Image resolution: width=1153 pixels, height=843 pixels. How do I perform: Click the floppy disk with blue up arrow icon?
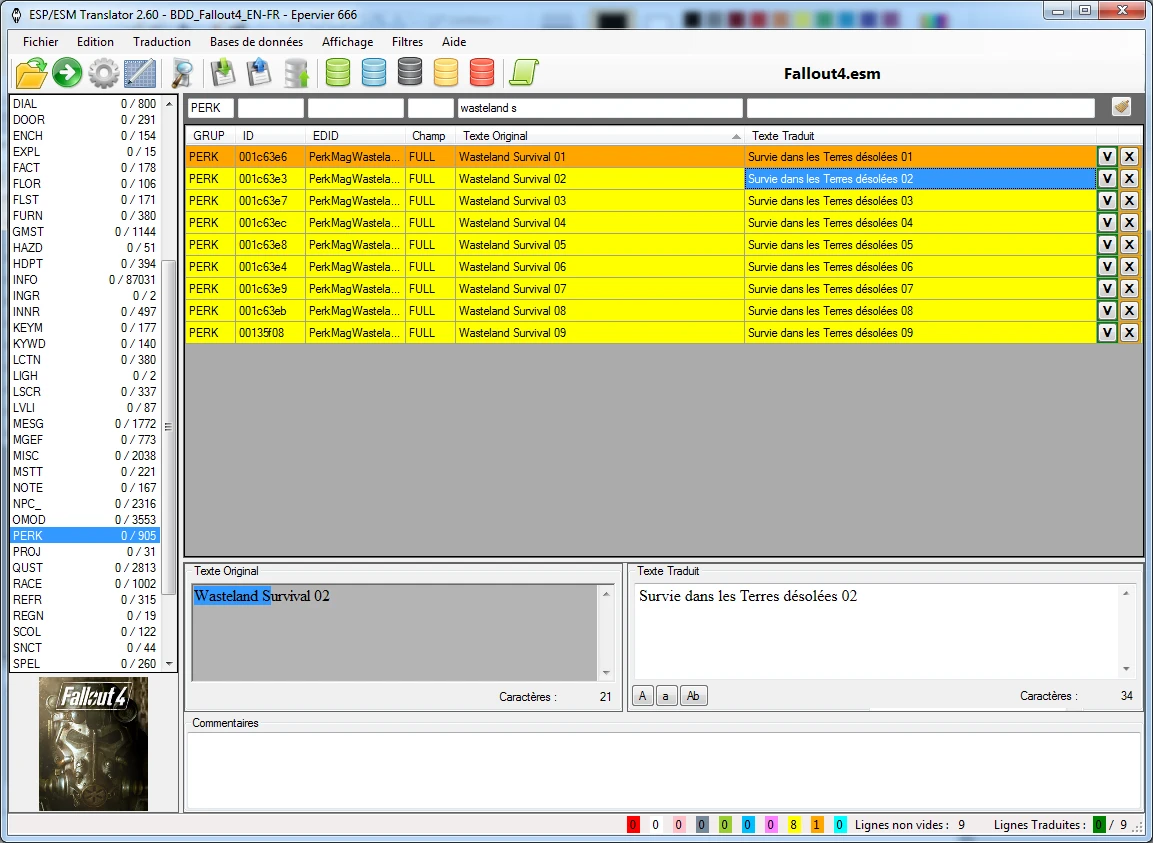pyautogui.click(x=259, y=73)
